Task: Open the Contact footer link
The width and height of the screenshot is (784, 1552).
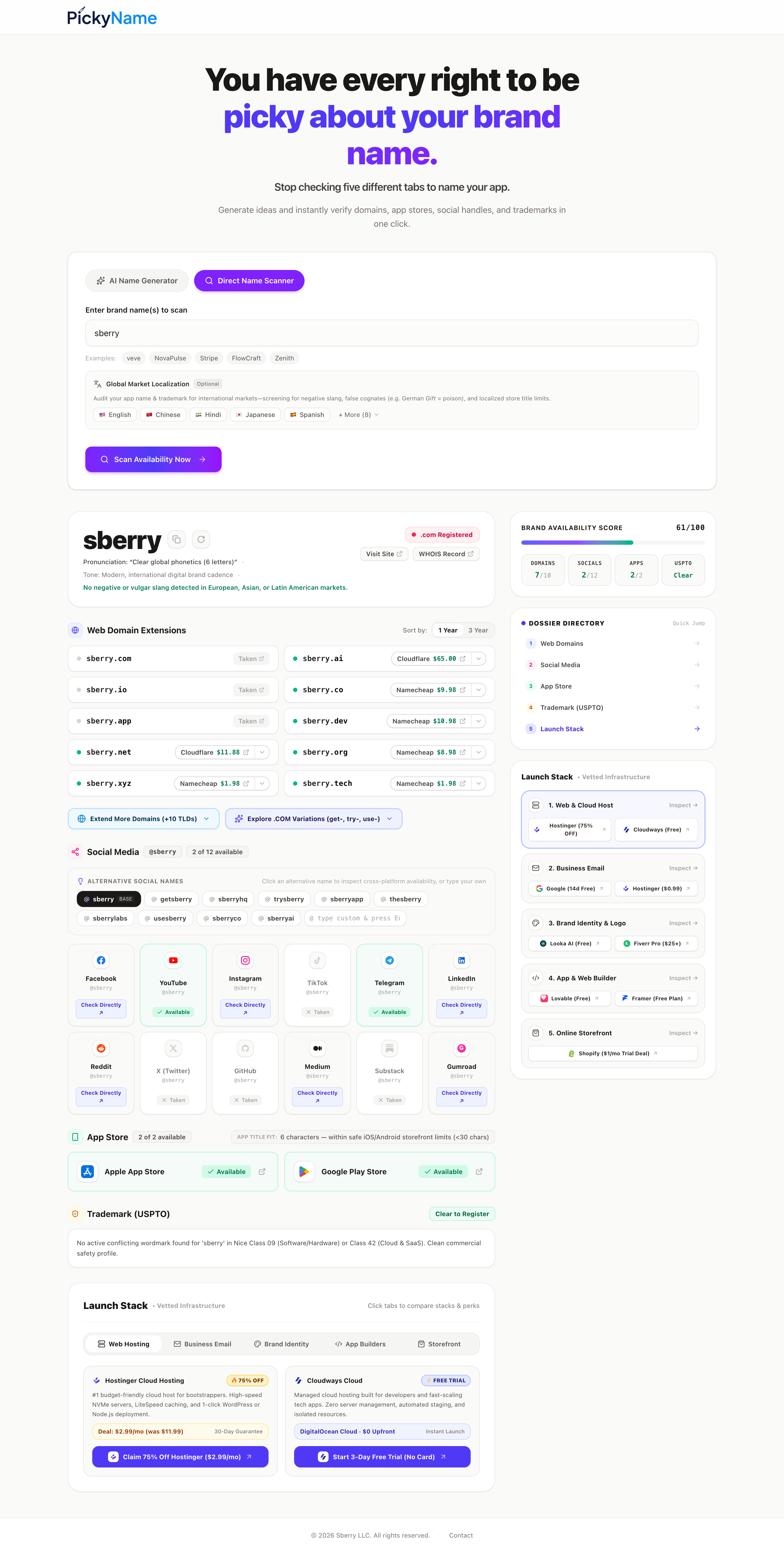Action: [461, 1535]
